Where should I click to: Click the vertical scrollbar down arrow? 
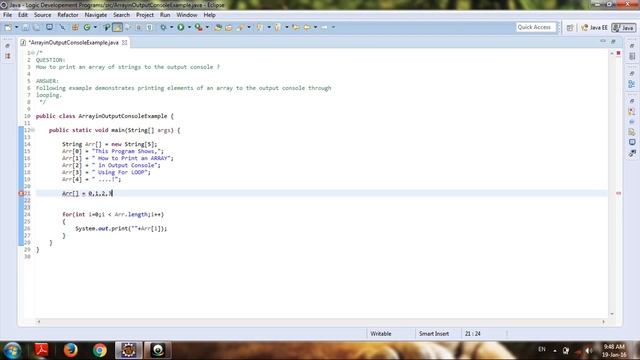click(612, 314)
